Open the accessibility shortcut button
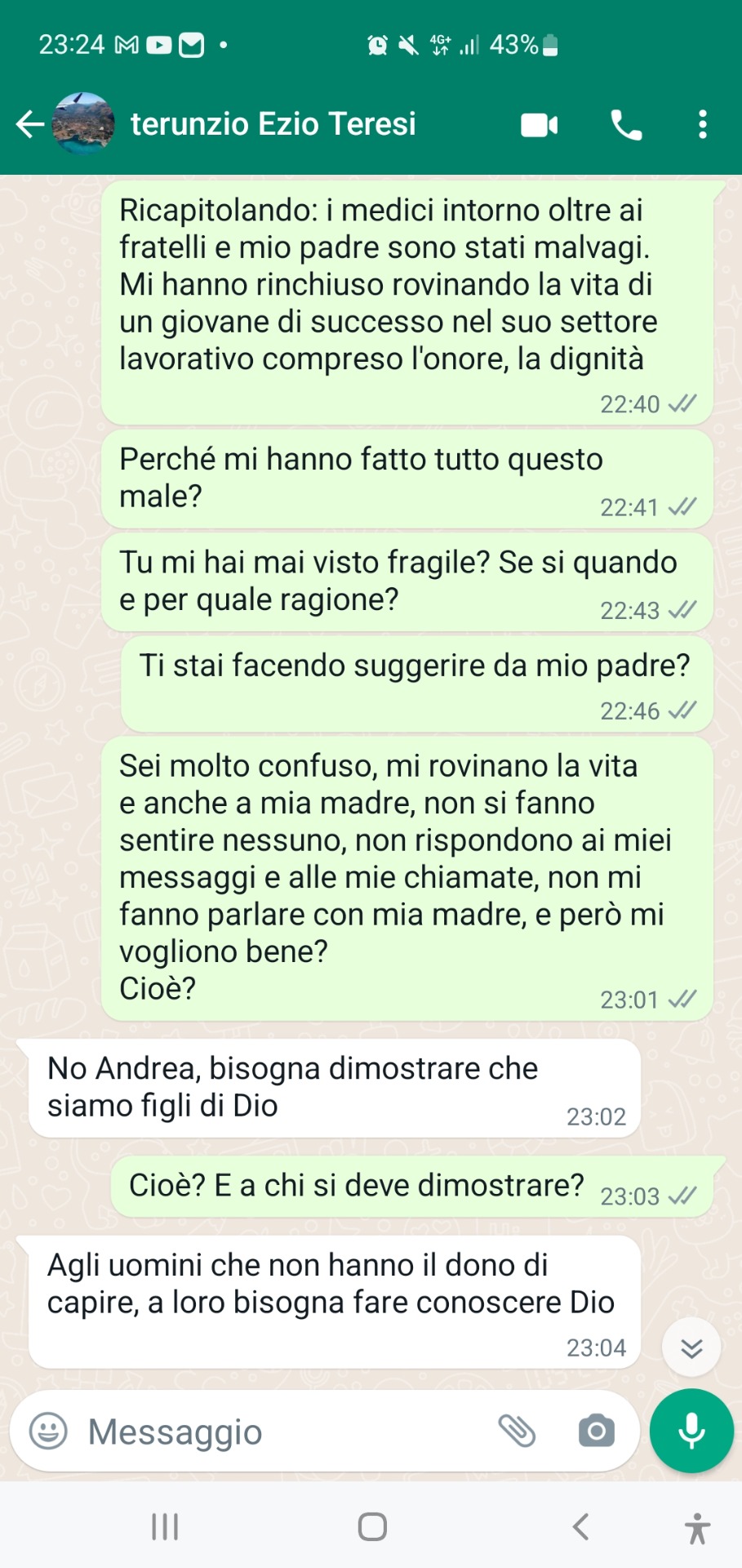 697,1528
